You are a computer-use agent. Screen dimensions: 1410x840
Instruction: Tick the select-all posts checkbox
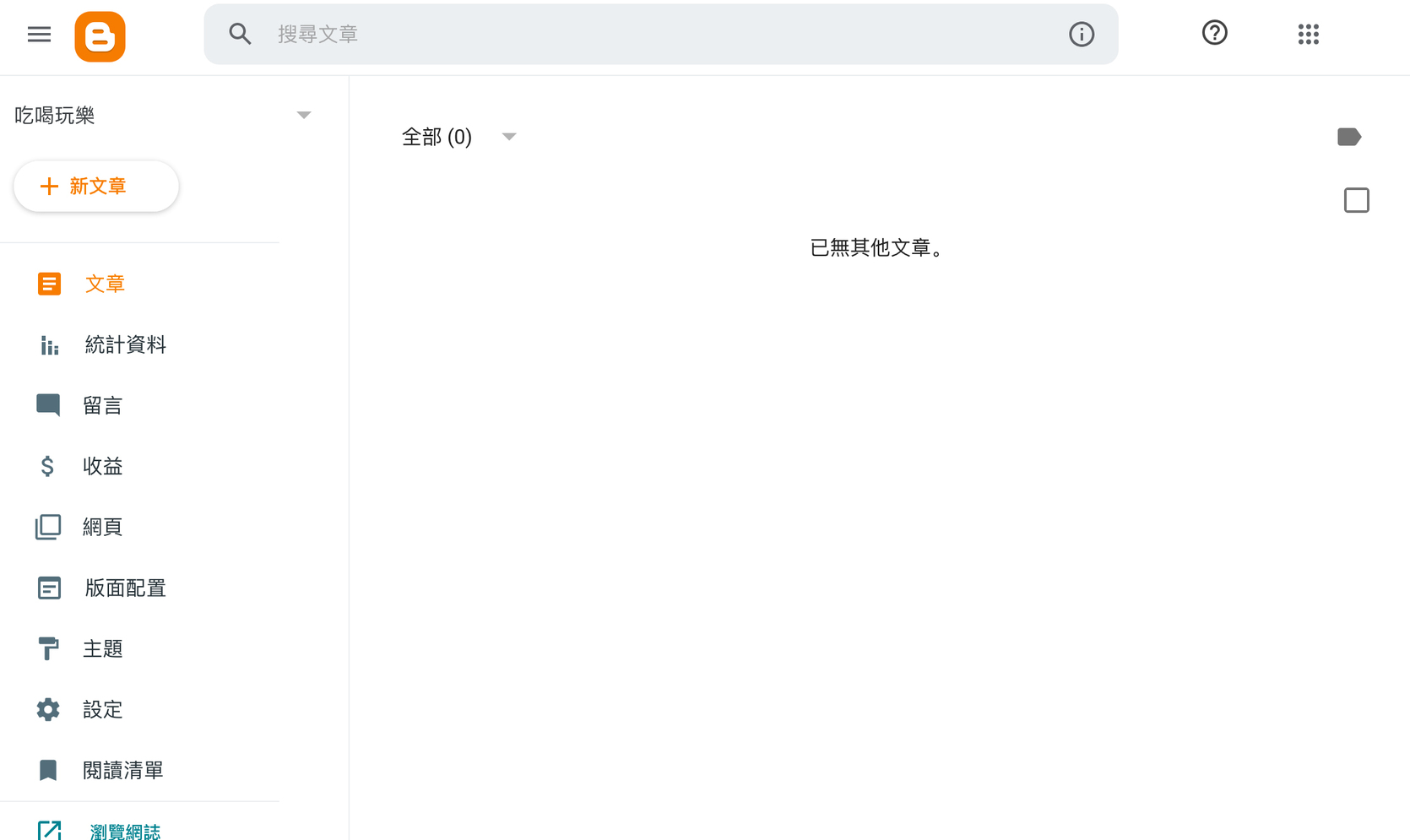point(1357,200)
